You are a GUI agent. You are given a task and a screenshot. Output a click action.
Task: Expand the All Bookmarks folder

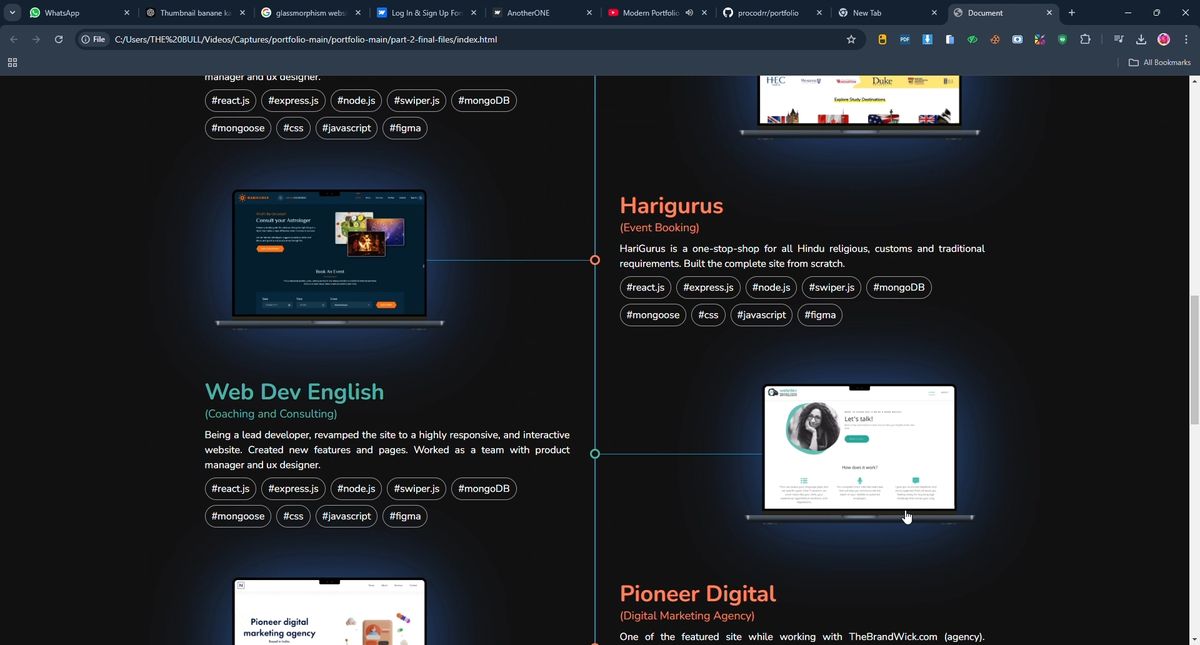[1159, 62]
